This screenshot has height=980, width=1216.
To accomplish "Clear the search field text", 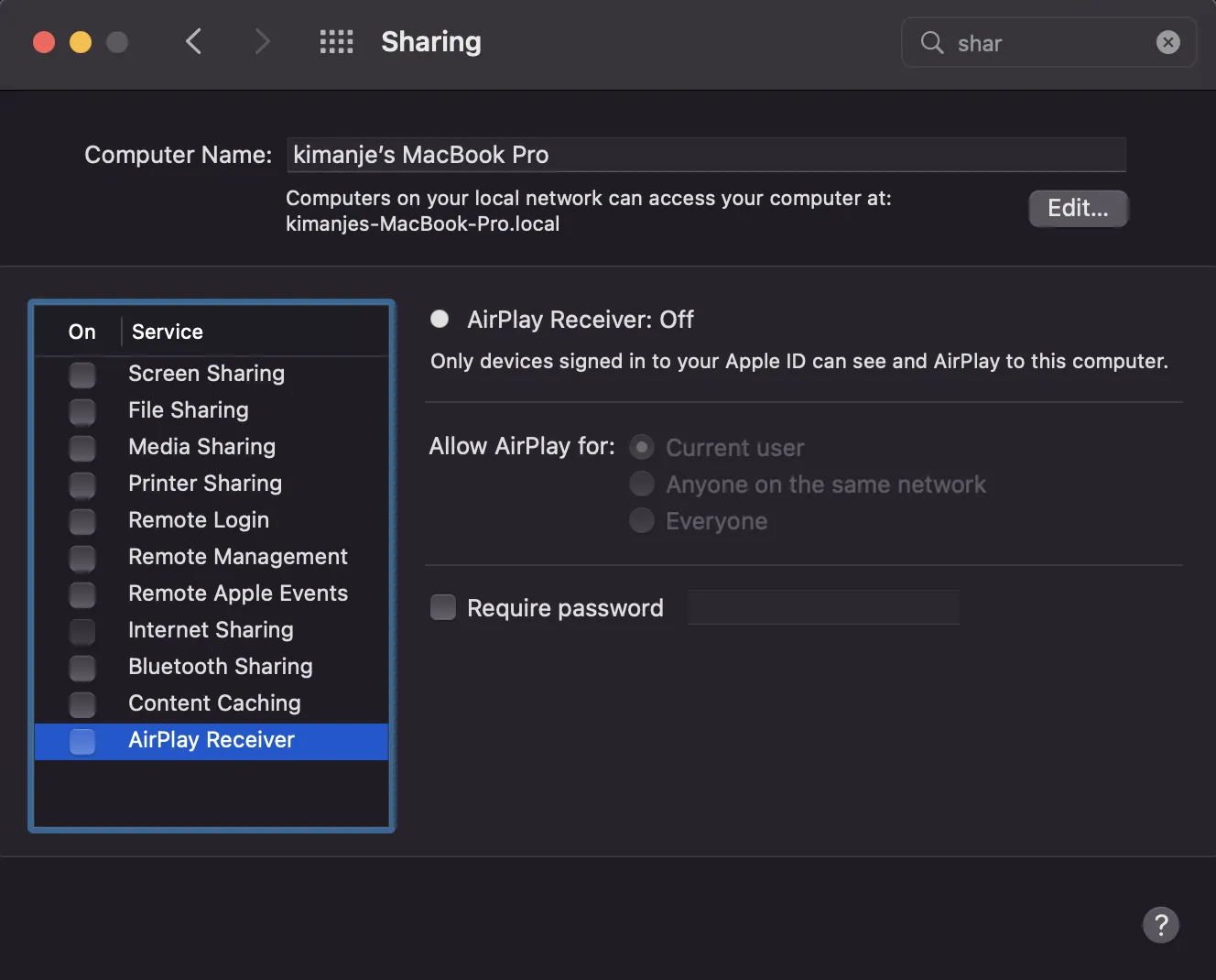I will click(x=1168, y=42).
